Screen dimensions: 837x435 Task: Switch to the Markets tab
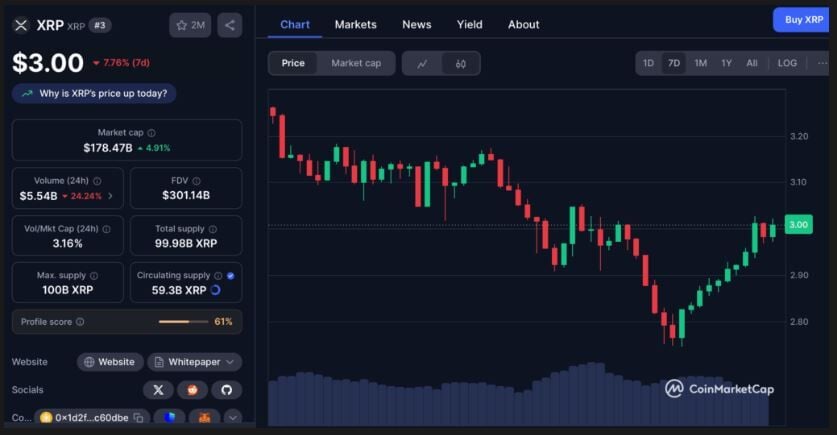(x=355, y=24)
